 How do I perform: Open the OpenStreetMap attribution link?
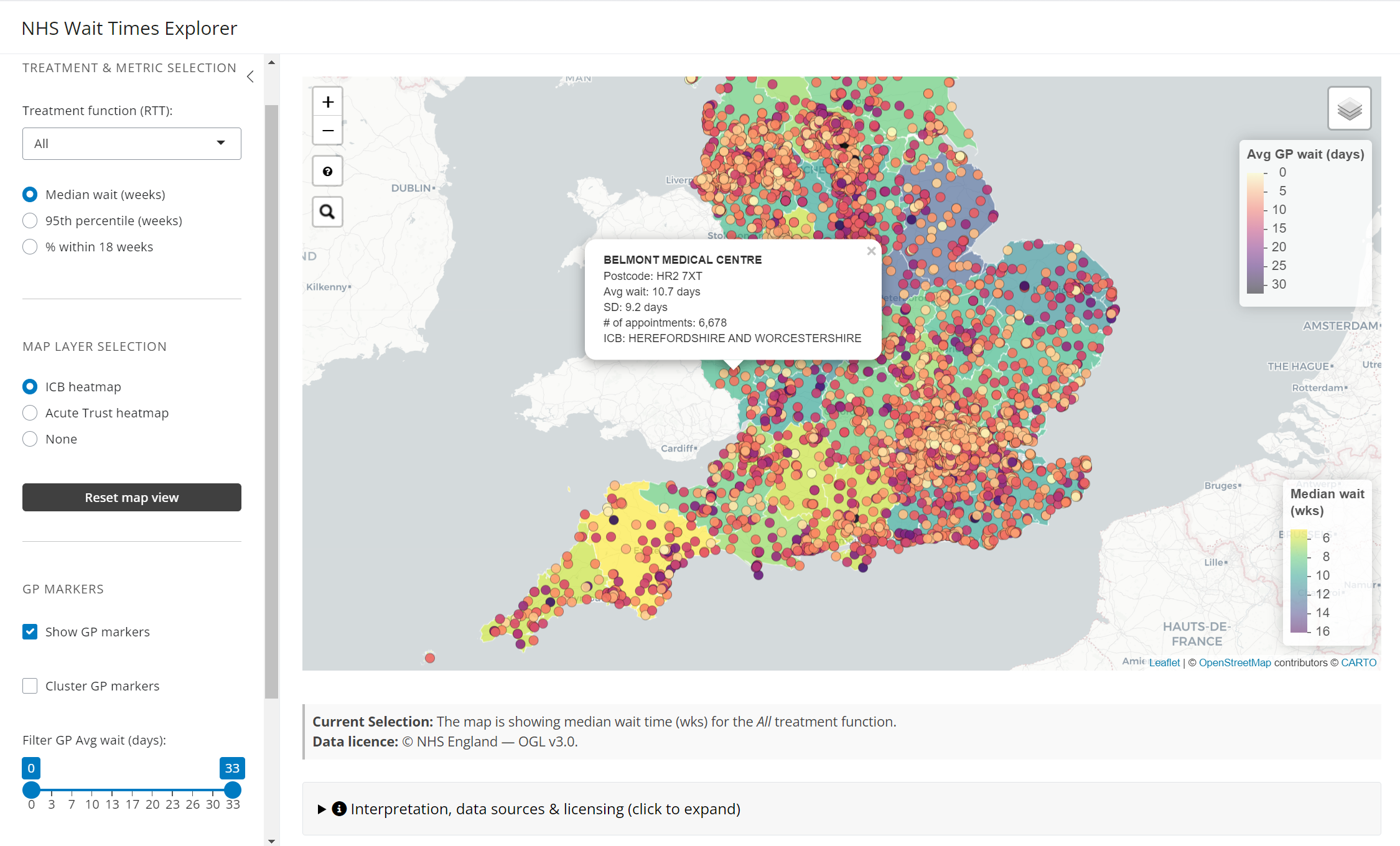point(1234,662)
